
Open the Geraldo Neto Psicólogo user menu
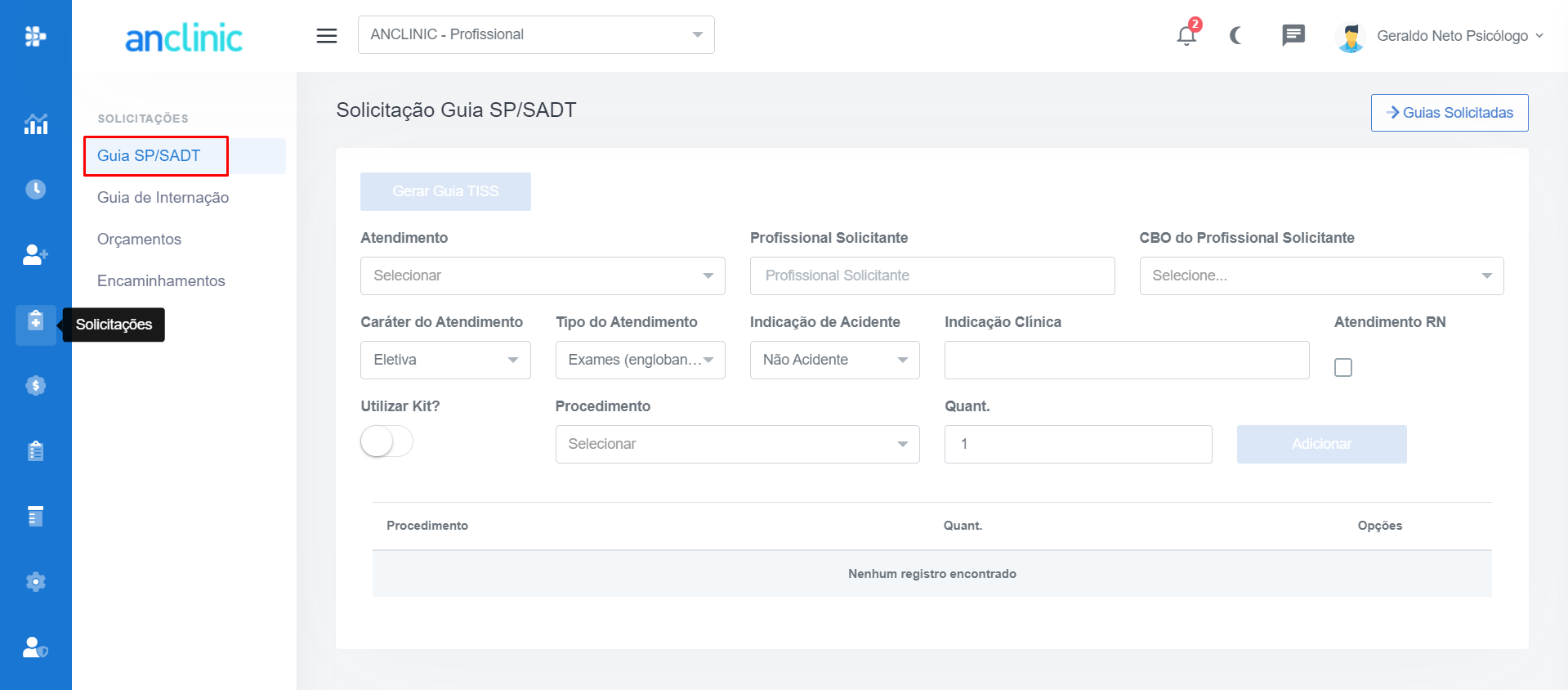pyautogui.click(x=1460, y=36)
